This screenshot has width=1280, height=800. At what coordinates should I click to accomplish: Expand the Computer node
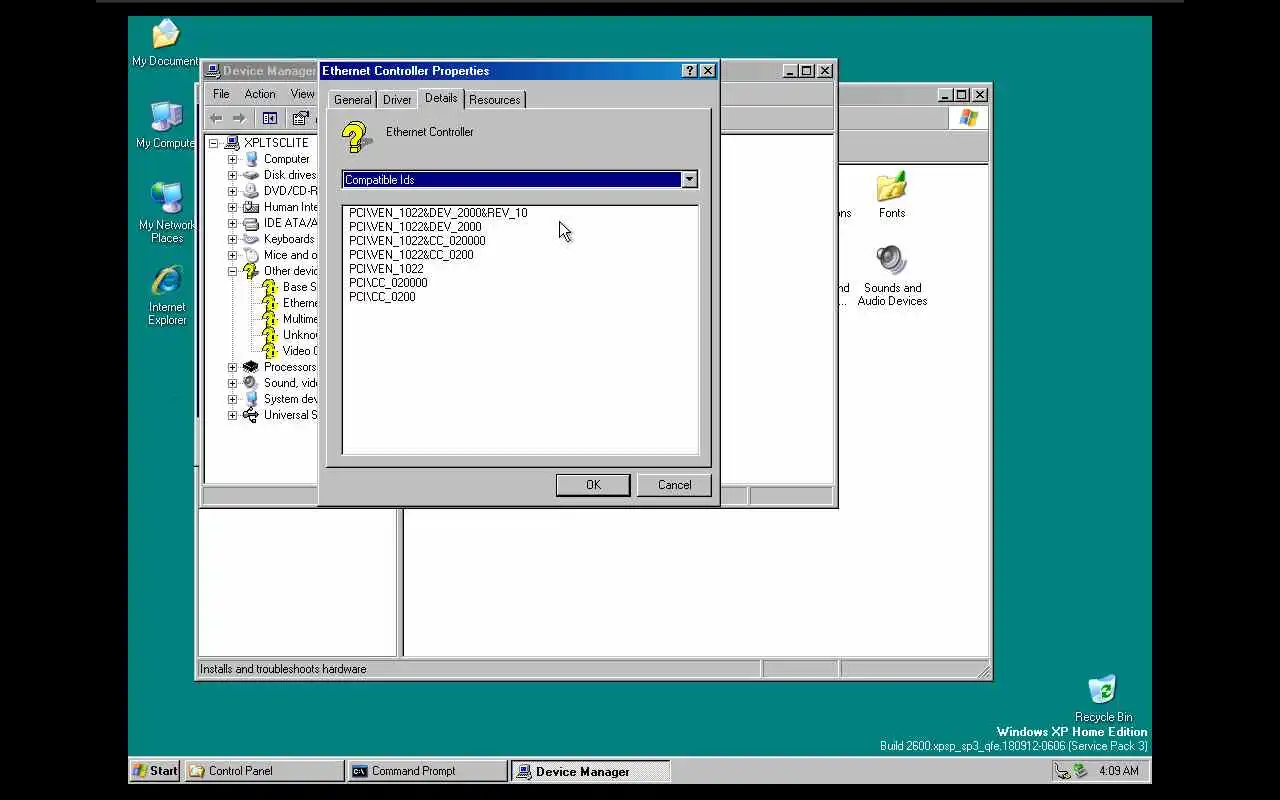coord(232,159)
